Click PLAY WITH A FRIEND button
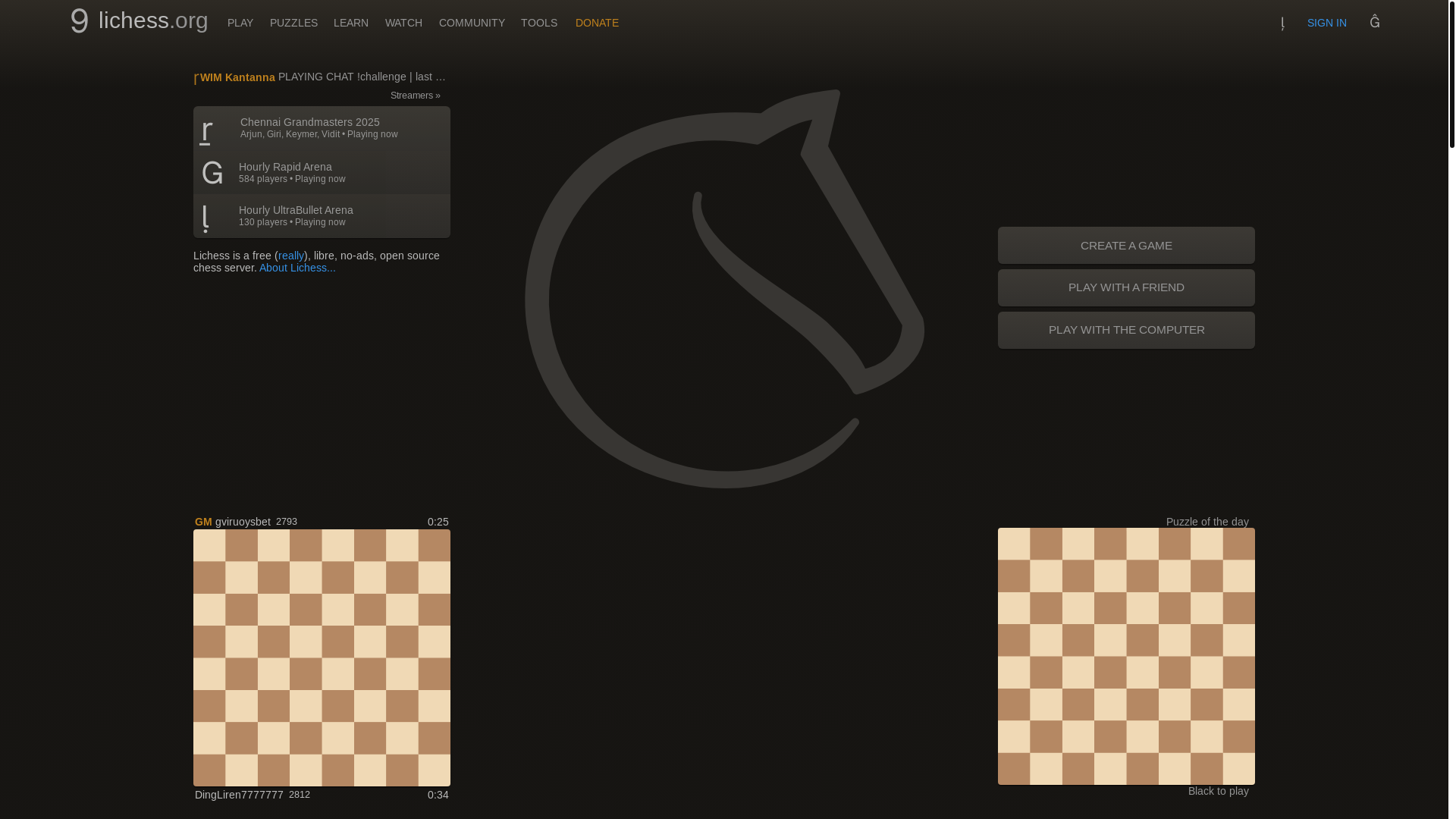Viewport: 1456px width, 819px height. (1126, 287)
